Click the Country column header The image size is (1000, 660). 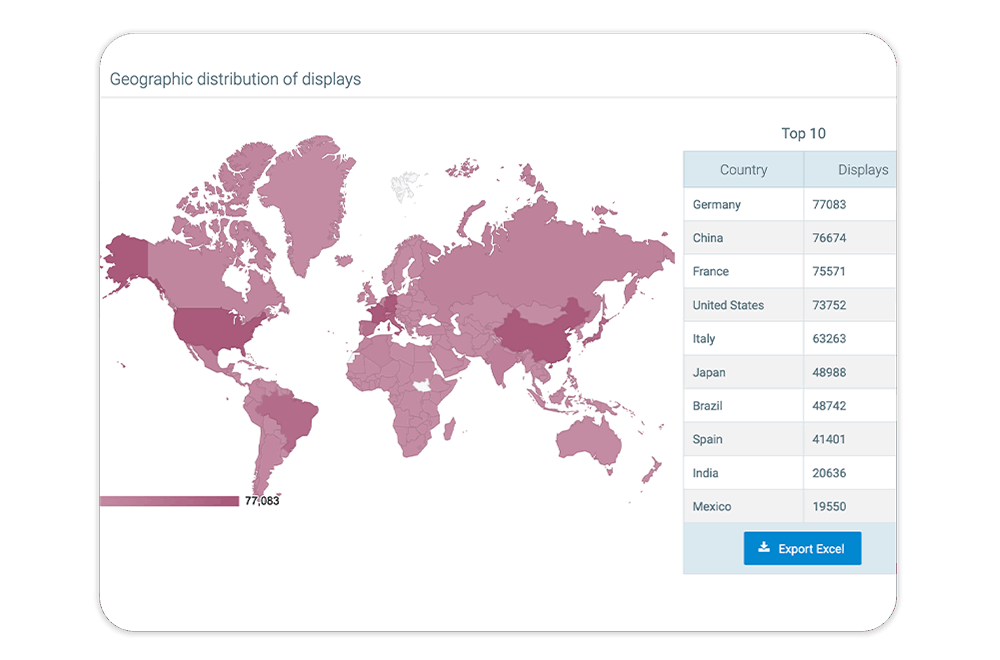pos(743,170)
